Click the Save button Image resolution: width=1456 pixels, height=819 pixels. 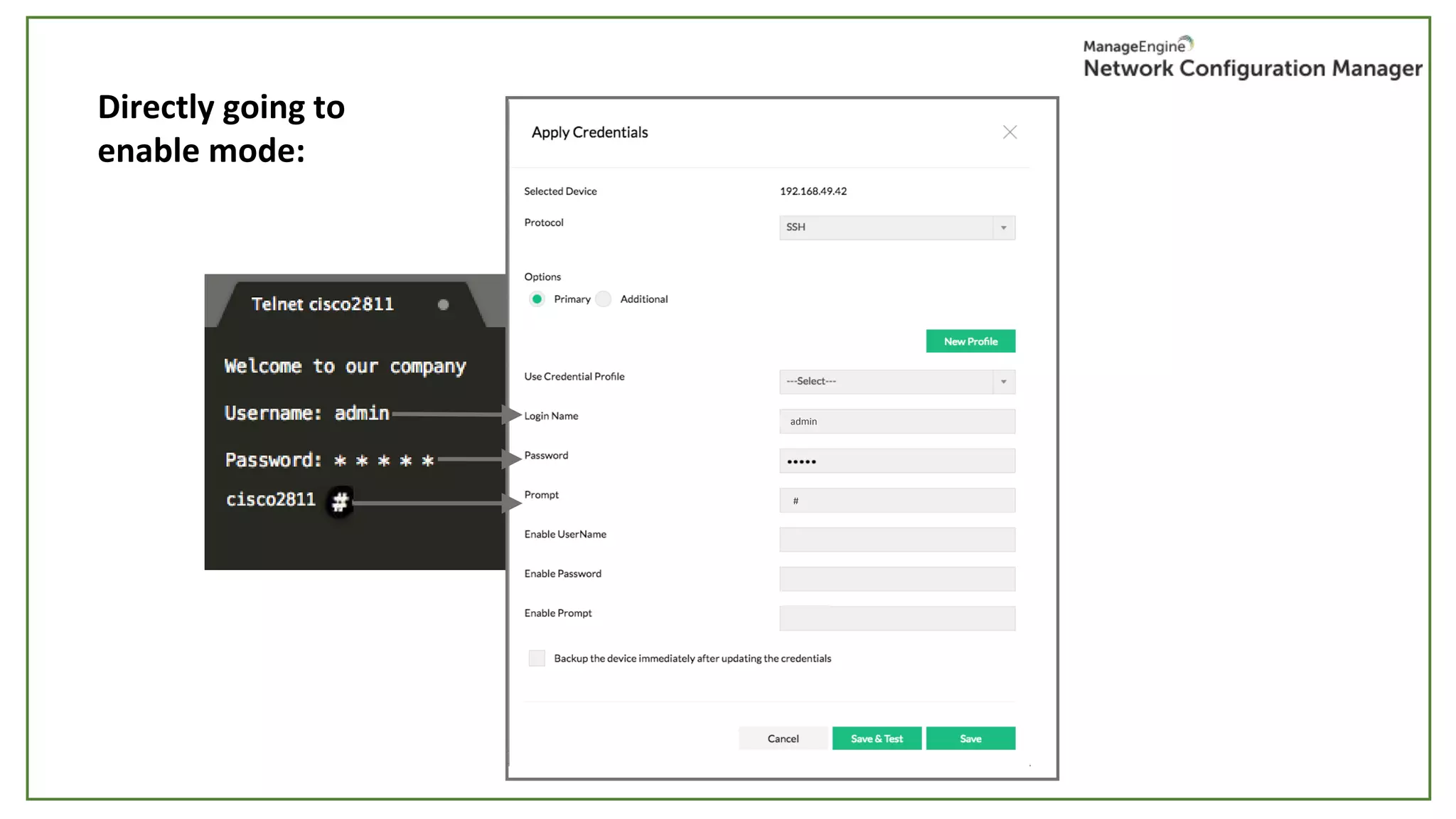click(970, 739)
